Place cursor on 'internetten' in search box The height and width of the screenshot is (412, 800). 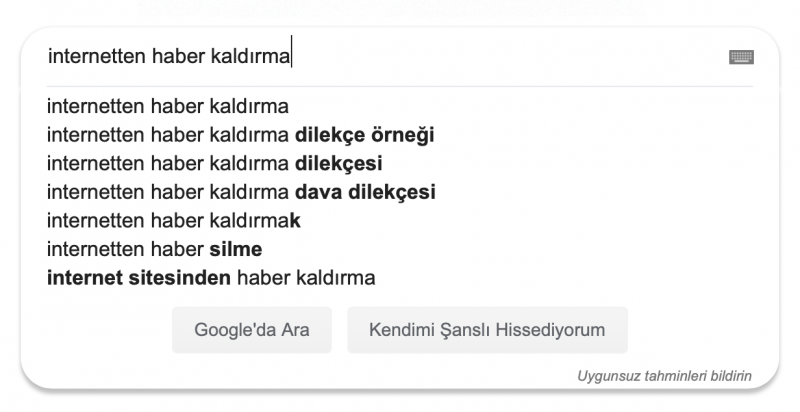(x=96, y=56)
